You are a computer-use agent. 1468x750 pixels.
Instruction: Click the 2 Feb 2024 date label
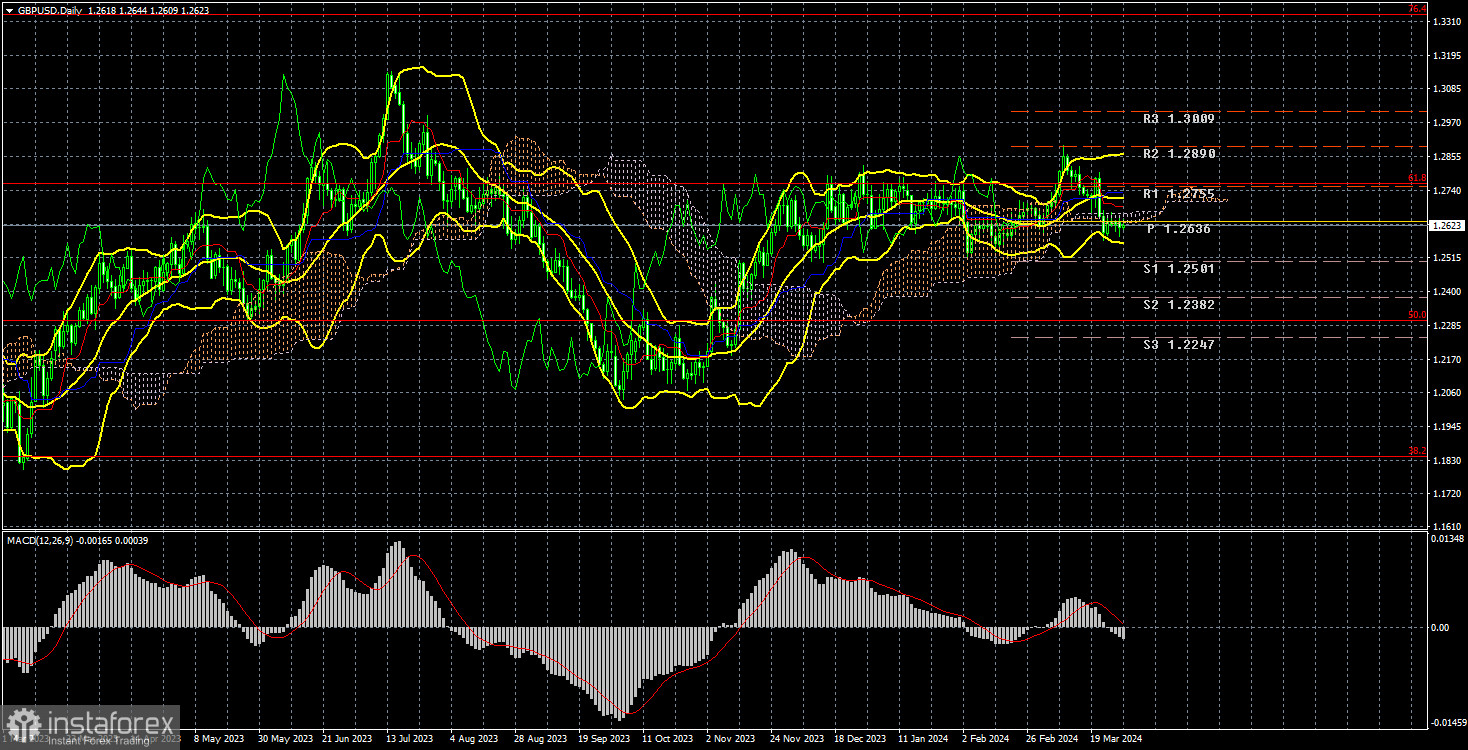(x=988, y=739)
